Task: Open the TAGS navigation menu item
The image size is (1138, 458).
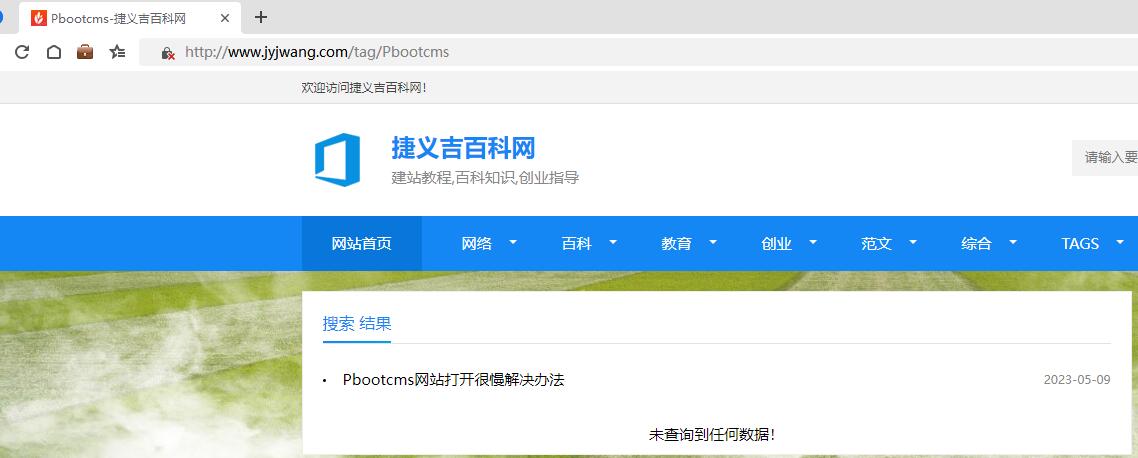Action: [1080, 244]
